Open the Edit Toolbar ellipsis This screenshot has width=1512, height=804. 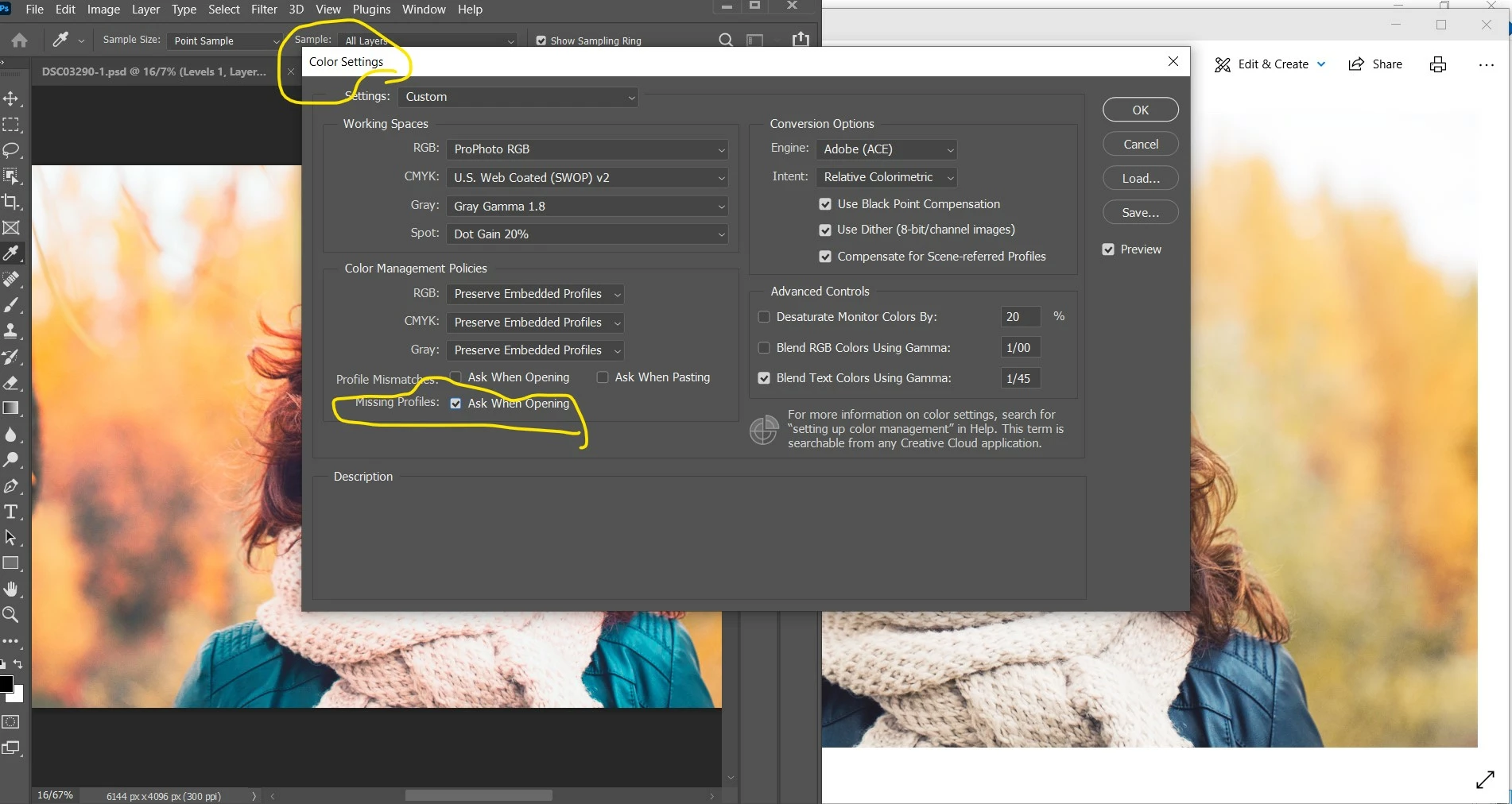point(11,640)
